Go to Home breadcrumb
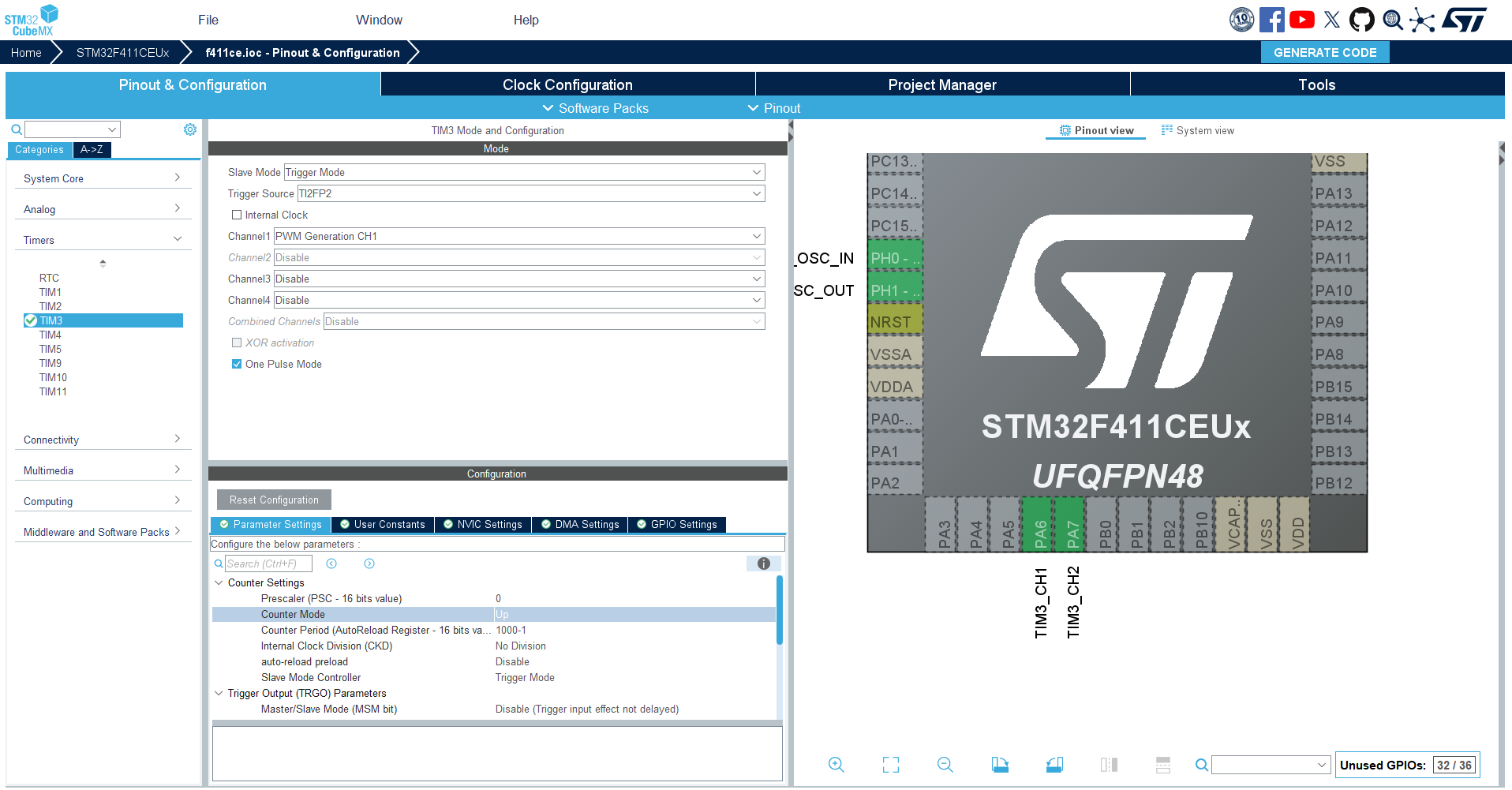1512x790 pixels. (x=26, y=52)
